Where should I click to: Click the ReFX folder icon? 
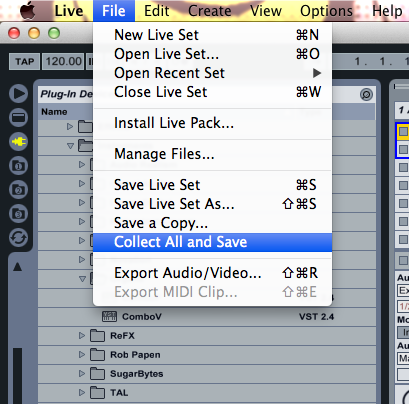97,335
